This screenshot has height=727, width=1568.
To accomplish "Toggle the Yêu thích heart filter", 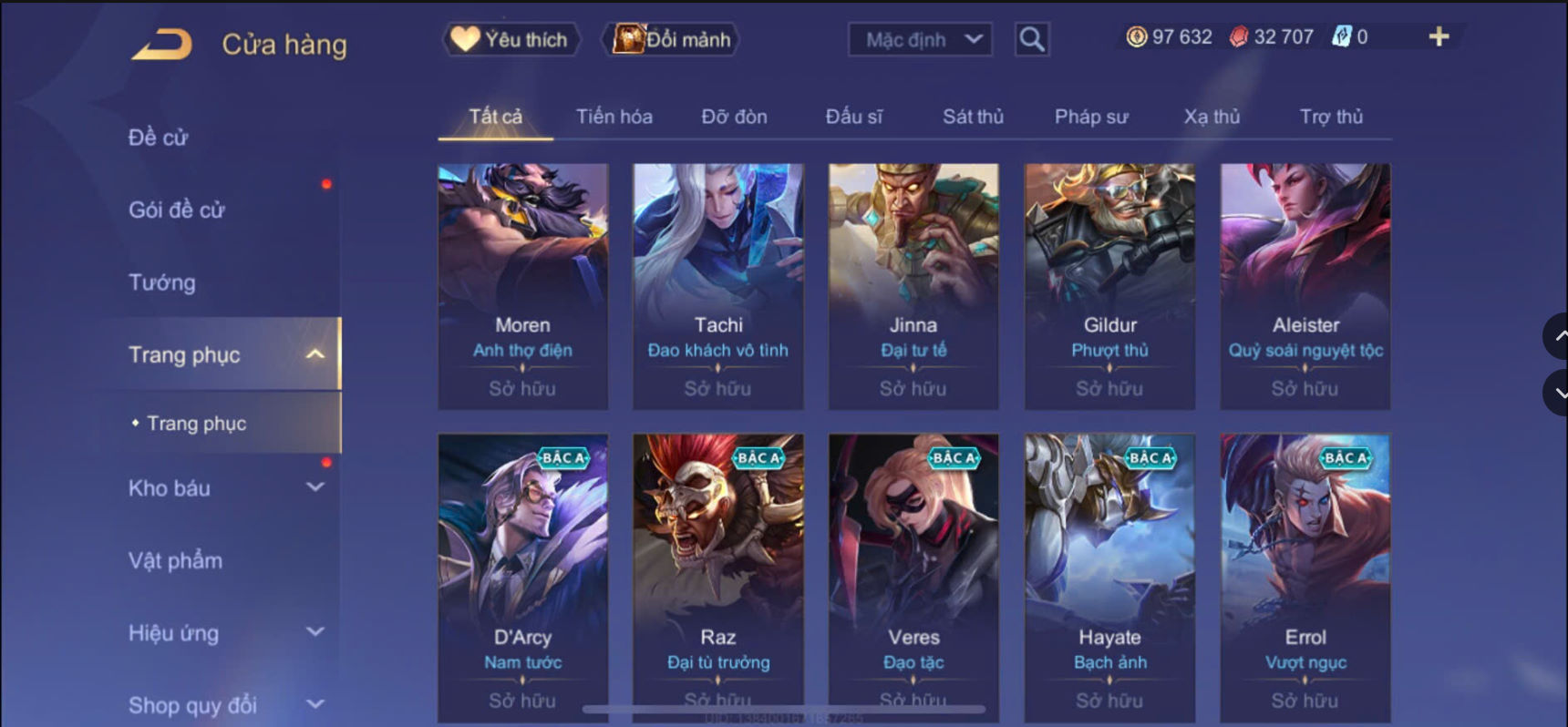I will coord(511,39).
